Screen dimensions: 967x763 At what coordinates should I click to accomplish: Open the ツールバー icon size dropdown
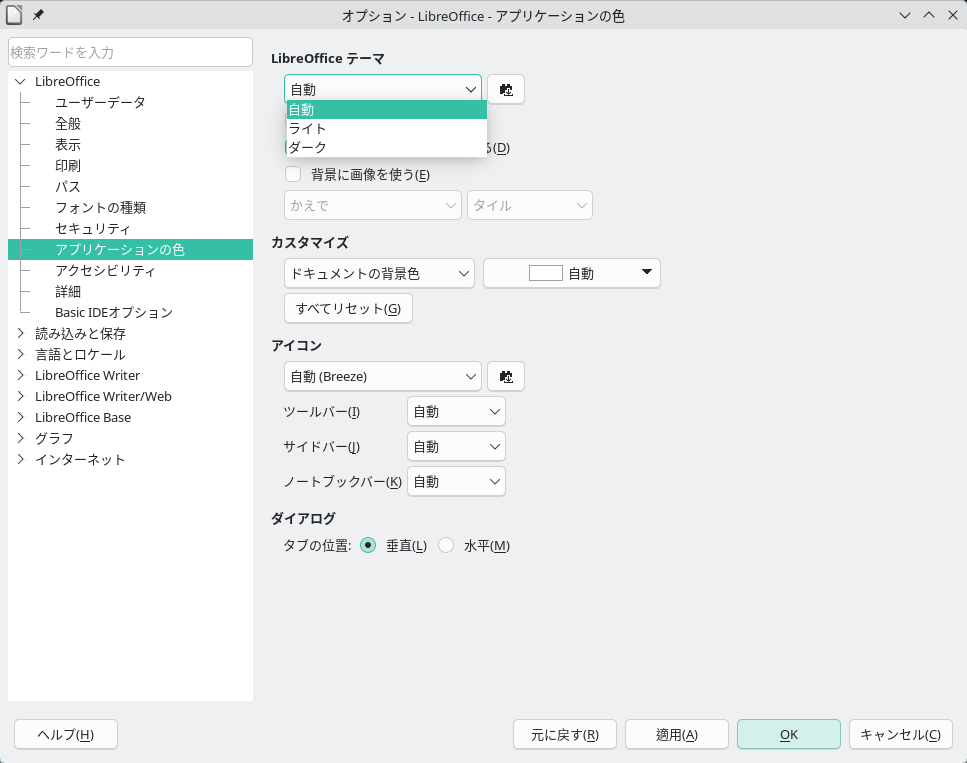(456, 412)
